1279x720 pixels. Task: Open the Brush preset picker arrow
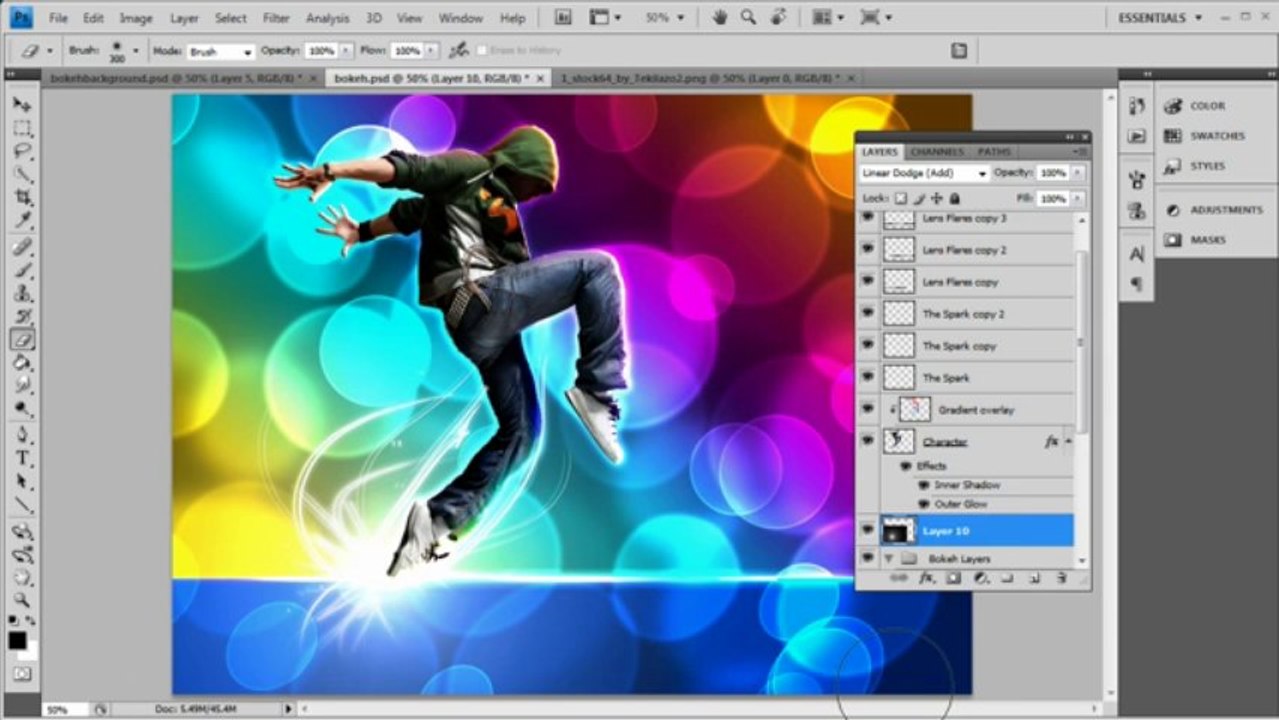point(138,50)
